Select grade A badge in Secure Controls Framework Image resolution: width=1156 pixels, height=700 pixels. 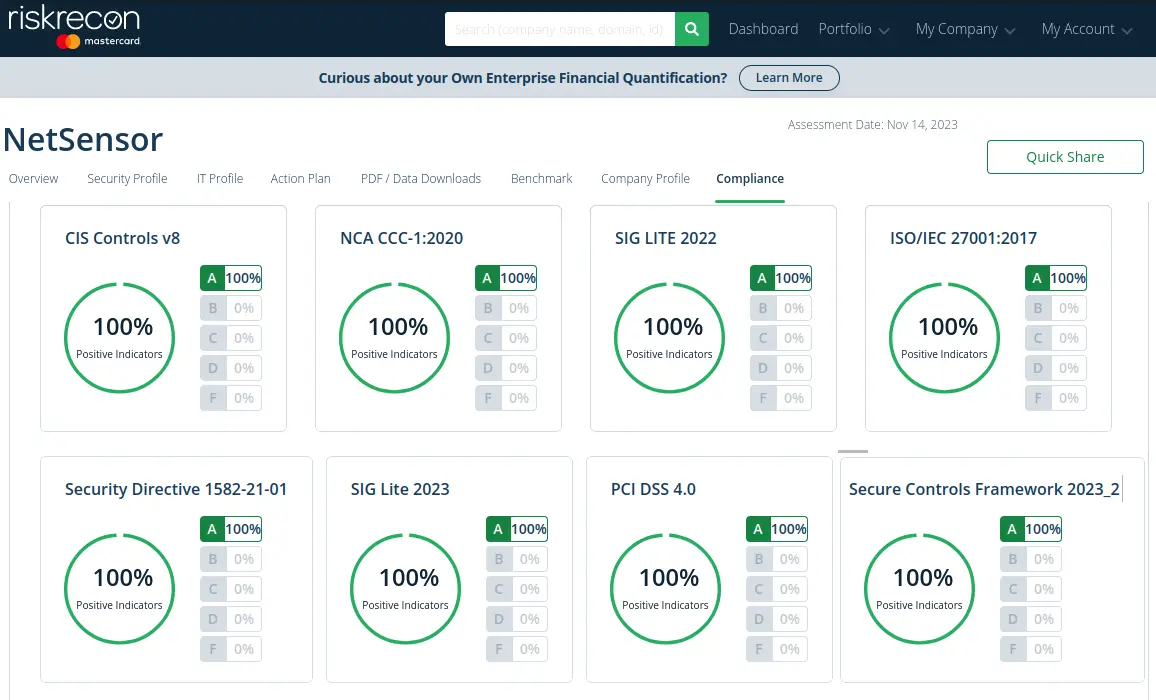tap(1031, 529)
